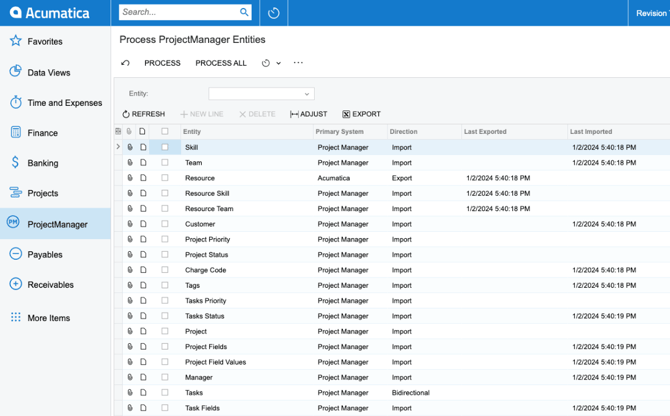The height and width of the screenshot is (416, 670).
Task: Click the Finance calculator icon
Action: pyautogui.click(x=16, y=132)
